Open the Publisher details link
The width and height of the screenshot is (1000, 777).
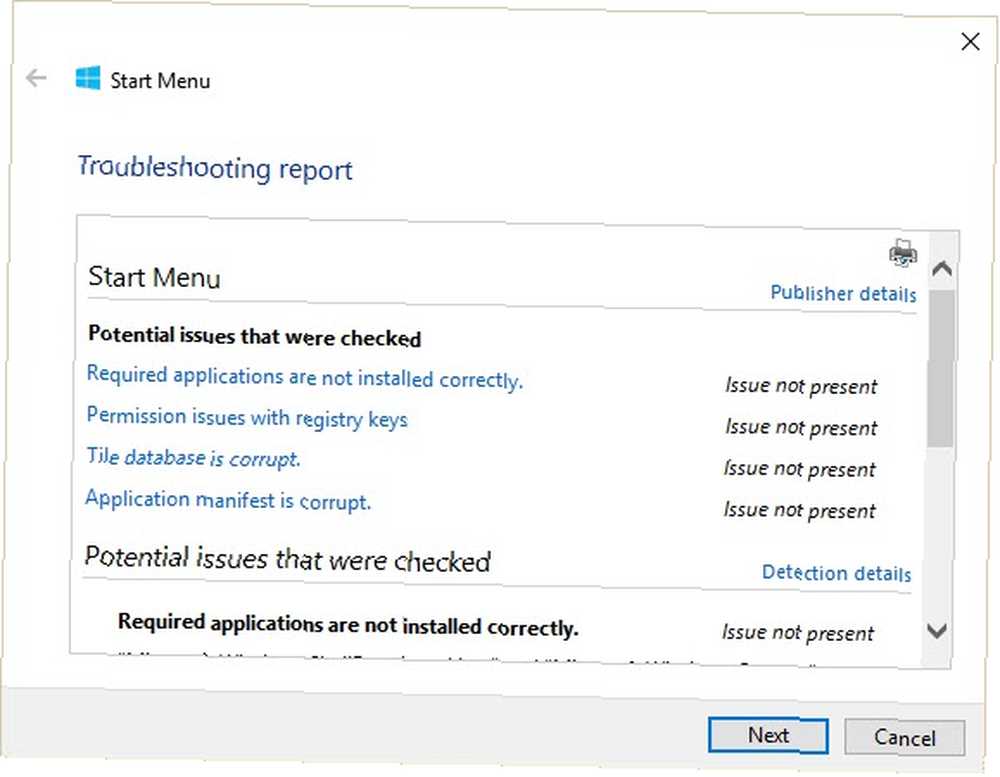(843, 293)
